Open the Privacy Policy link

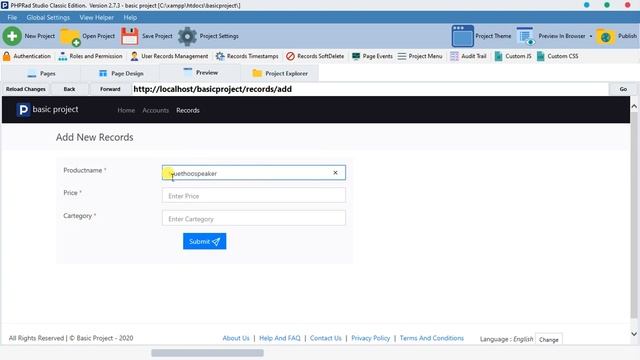pos(371,338)
